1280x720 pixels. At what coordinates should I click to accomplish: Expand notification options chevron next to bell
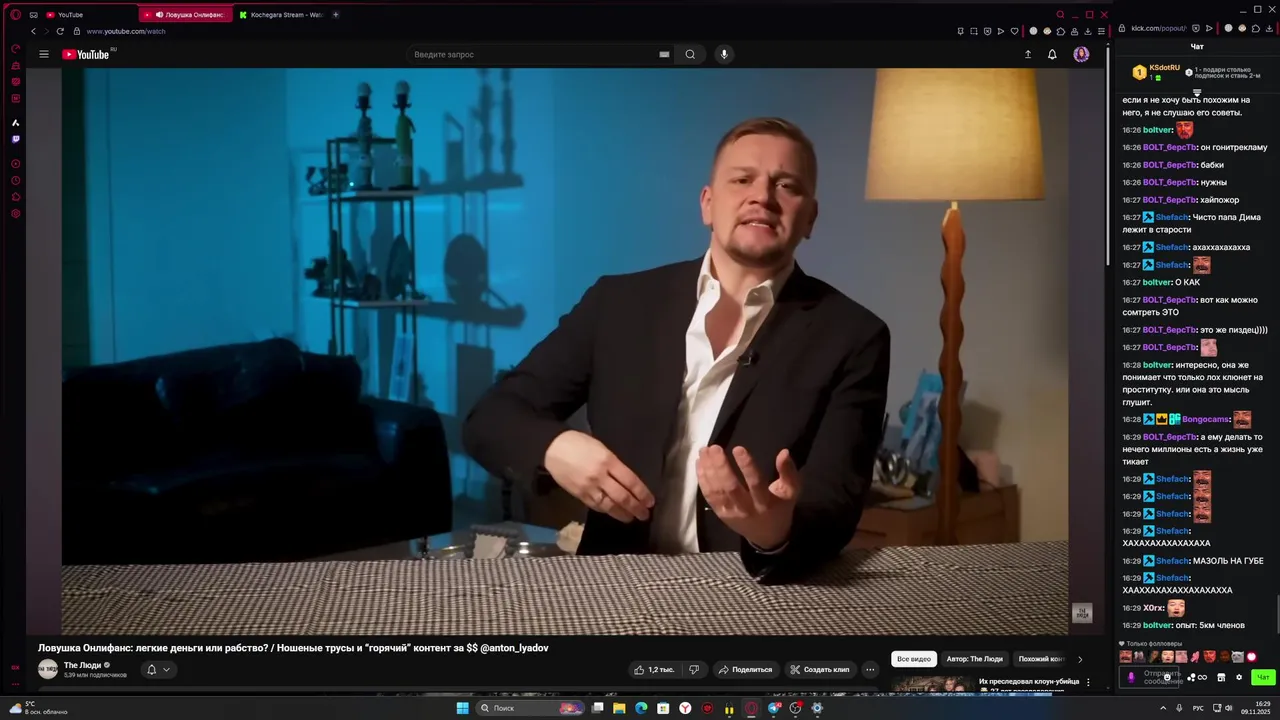(x=166, y=669)
